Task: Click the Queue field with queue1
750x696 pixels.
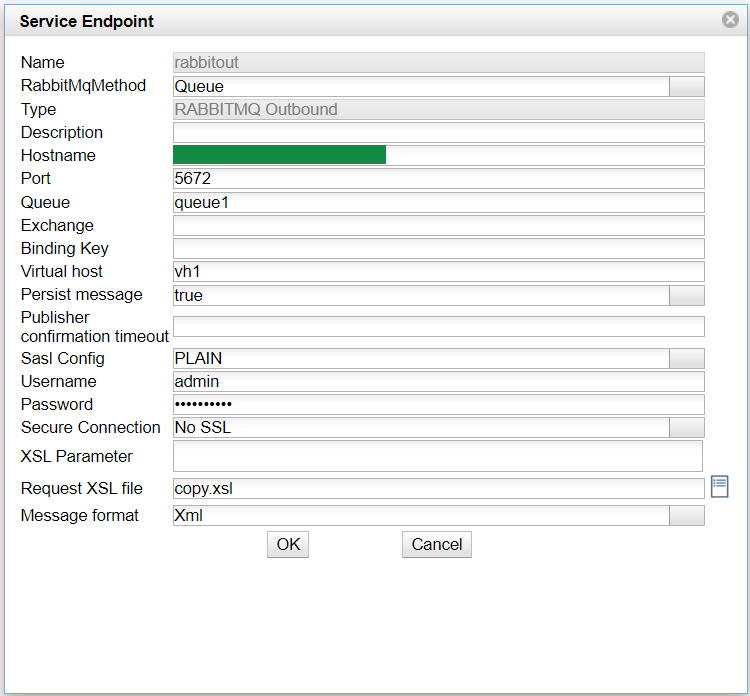Action: [x=439, y=203]
